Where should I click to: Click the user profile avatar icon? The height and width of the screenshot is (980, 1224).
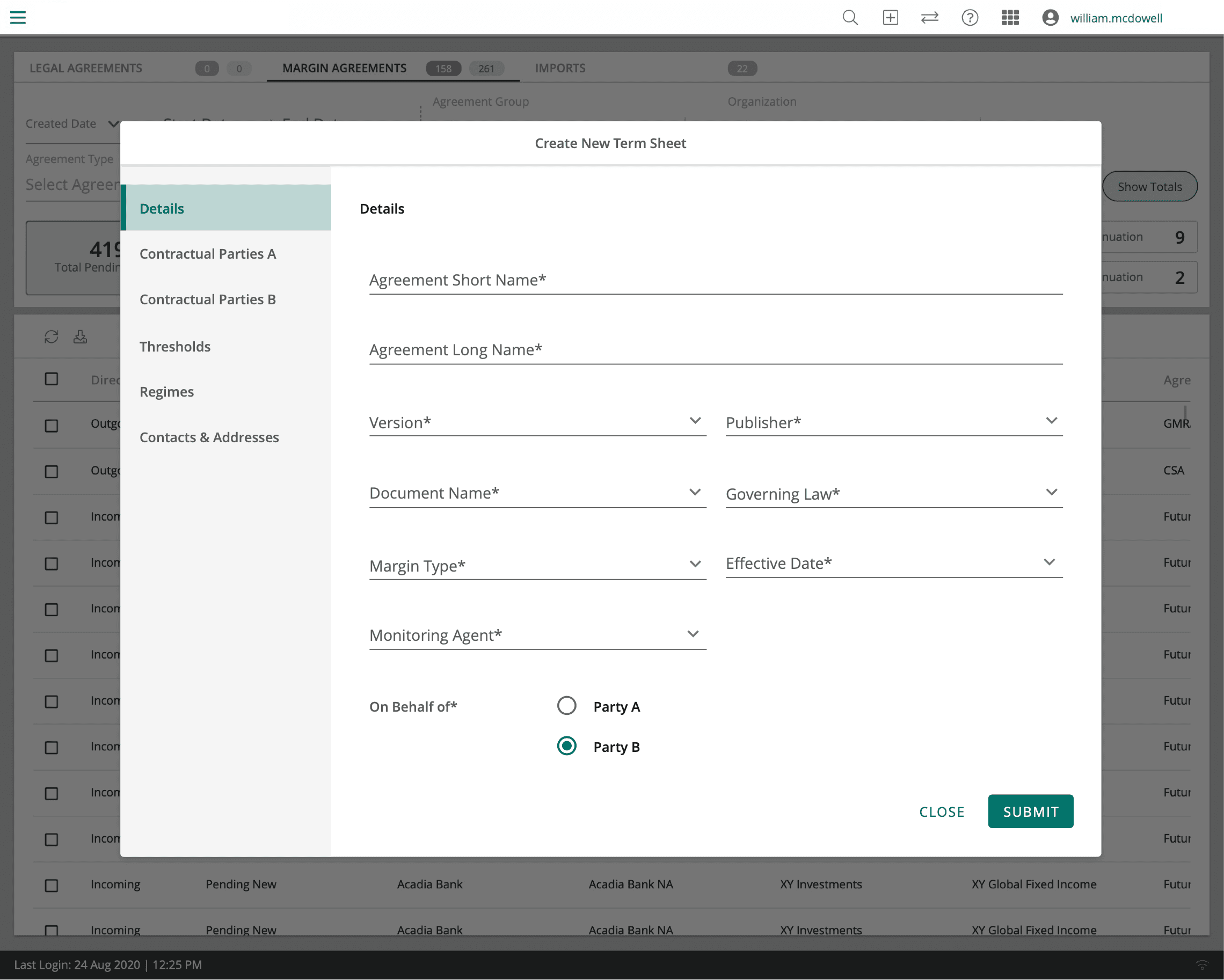point(1050,18)
